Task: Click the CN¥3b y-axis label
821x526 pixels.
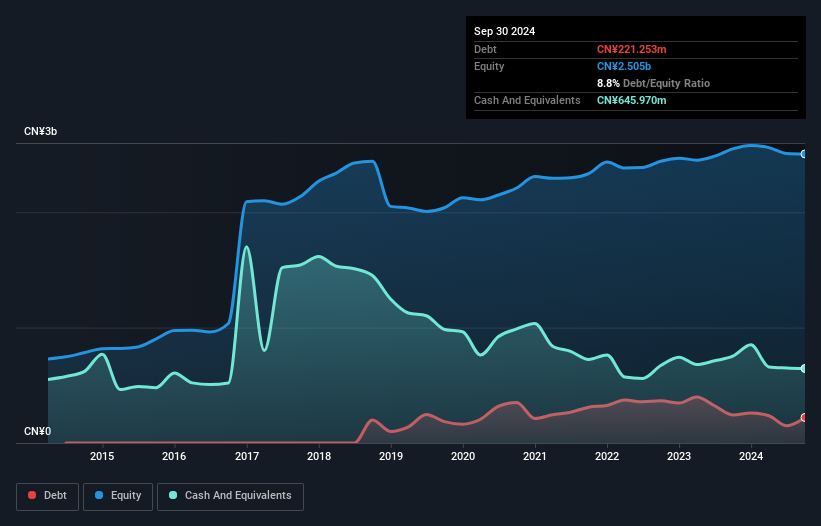Action: (40, 131)
